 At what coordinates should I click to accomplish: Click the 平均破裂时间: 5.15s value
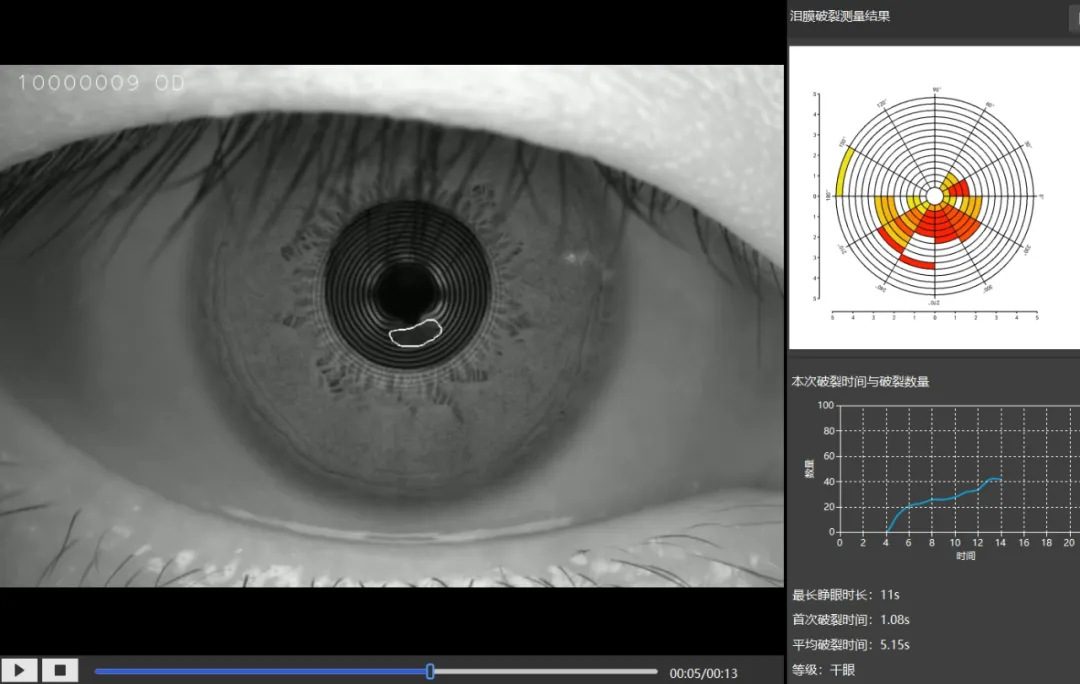851,645
